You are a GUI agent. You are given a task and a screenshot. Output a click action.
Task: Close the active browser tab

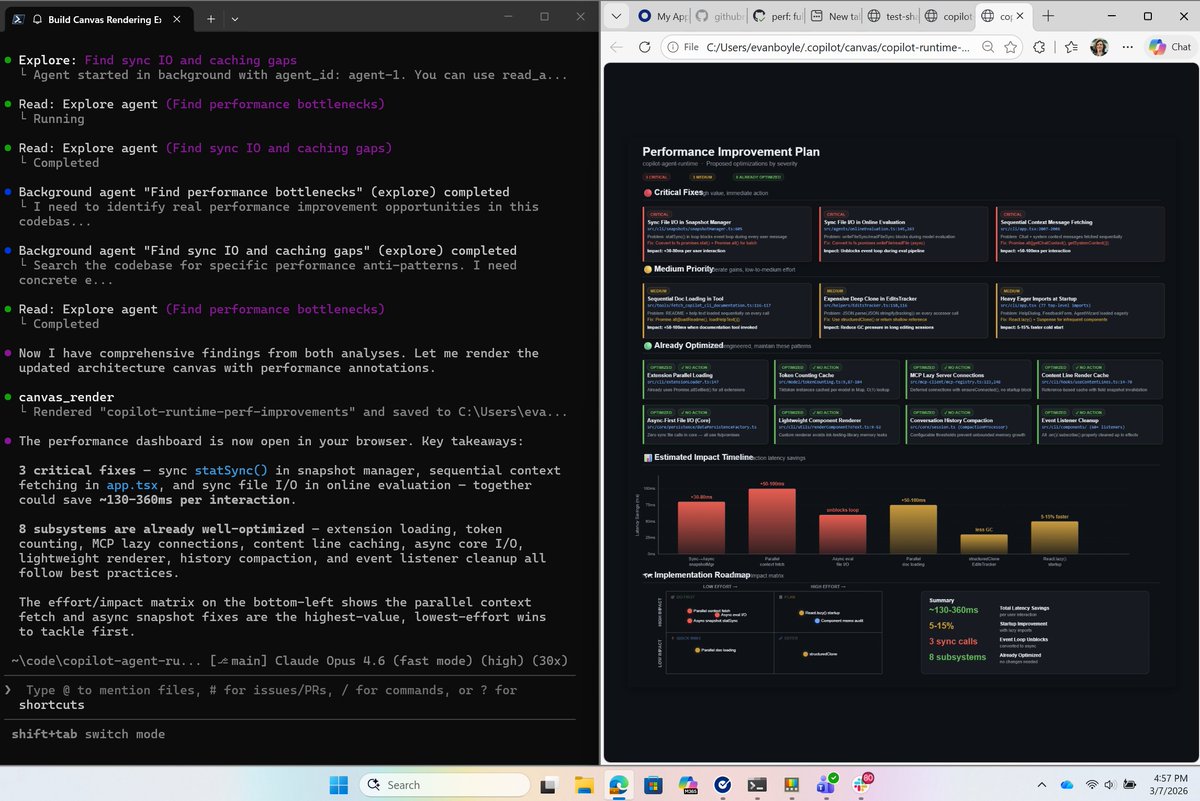1018,16
